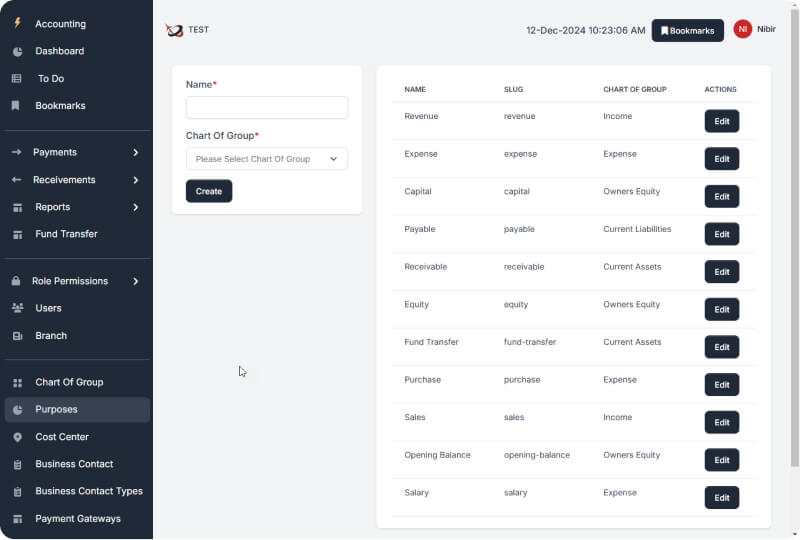Click the Branch icon in sidebar
800x540 pixels.
coord(17,336)
